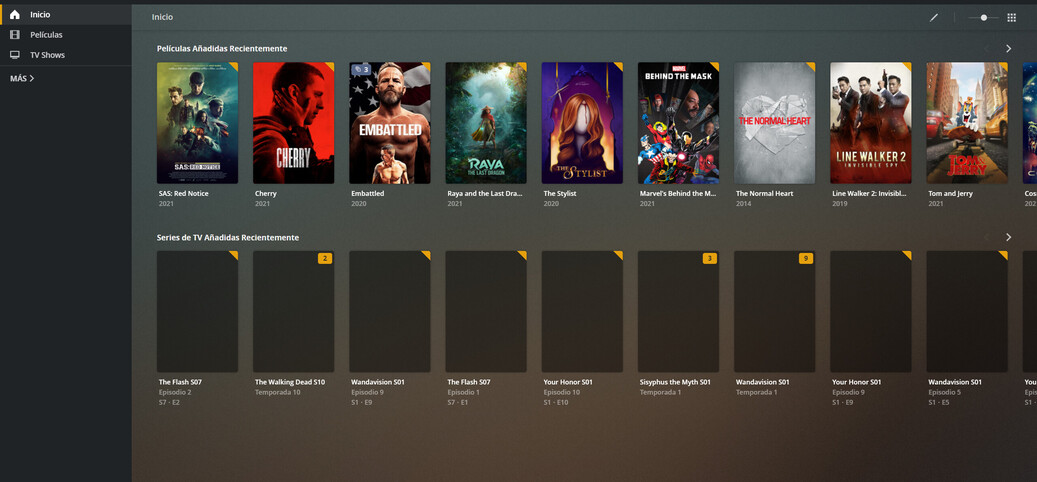Open the Embattled movie poster
The image size is (1037, 482).
tap(390, 123)
